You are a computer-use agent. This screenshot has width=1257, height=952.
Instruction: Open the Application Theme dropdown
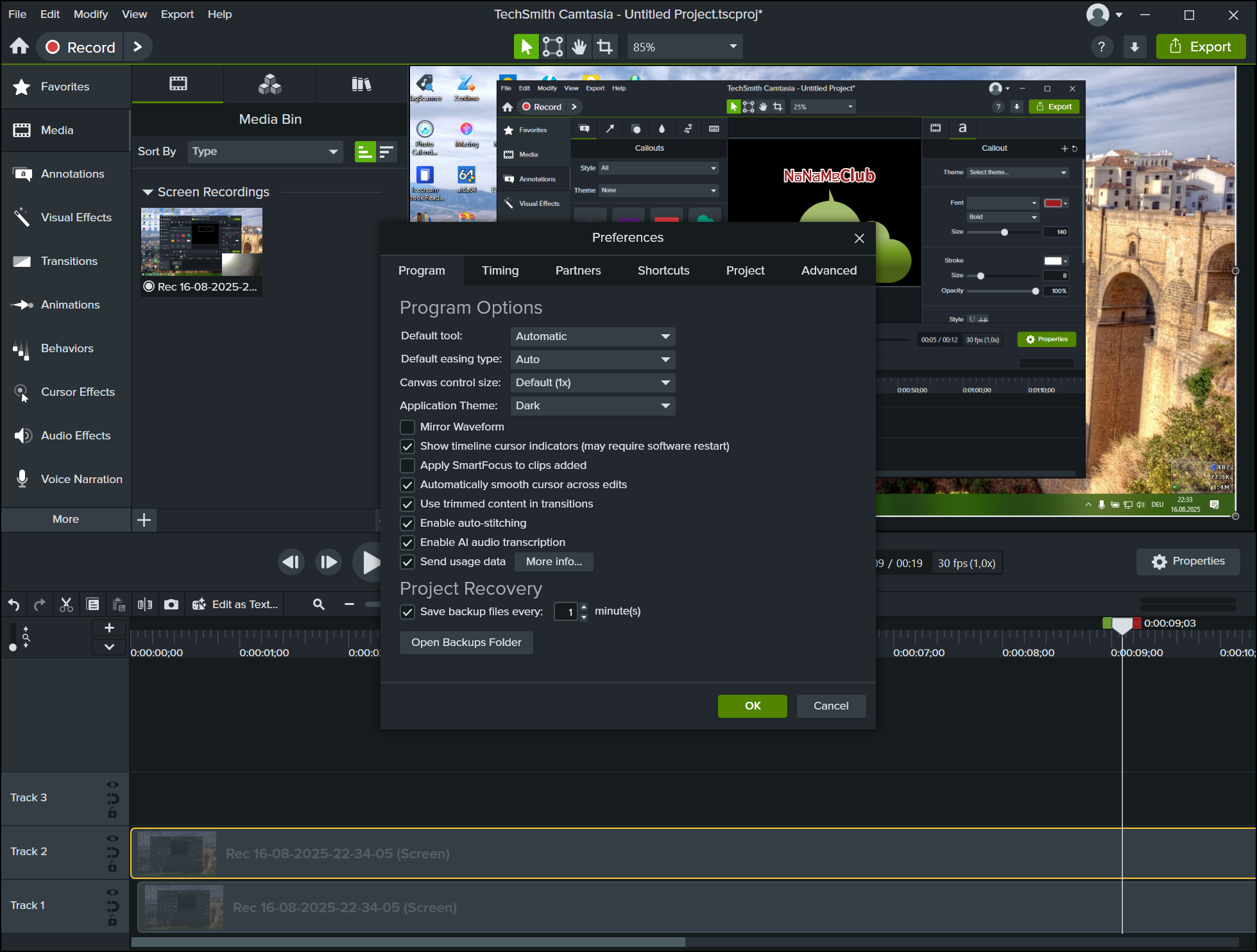592,406
